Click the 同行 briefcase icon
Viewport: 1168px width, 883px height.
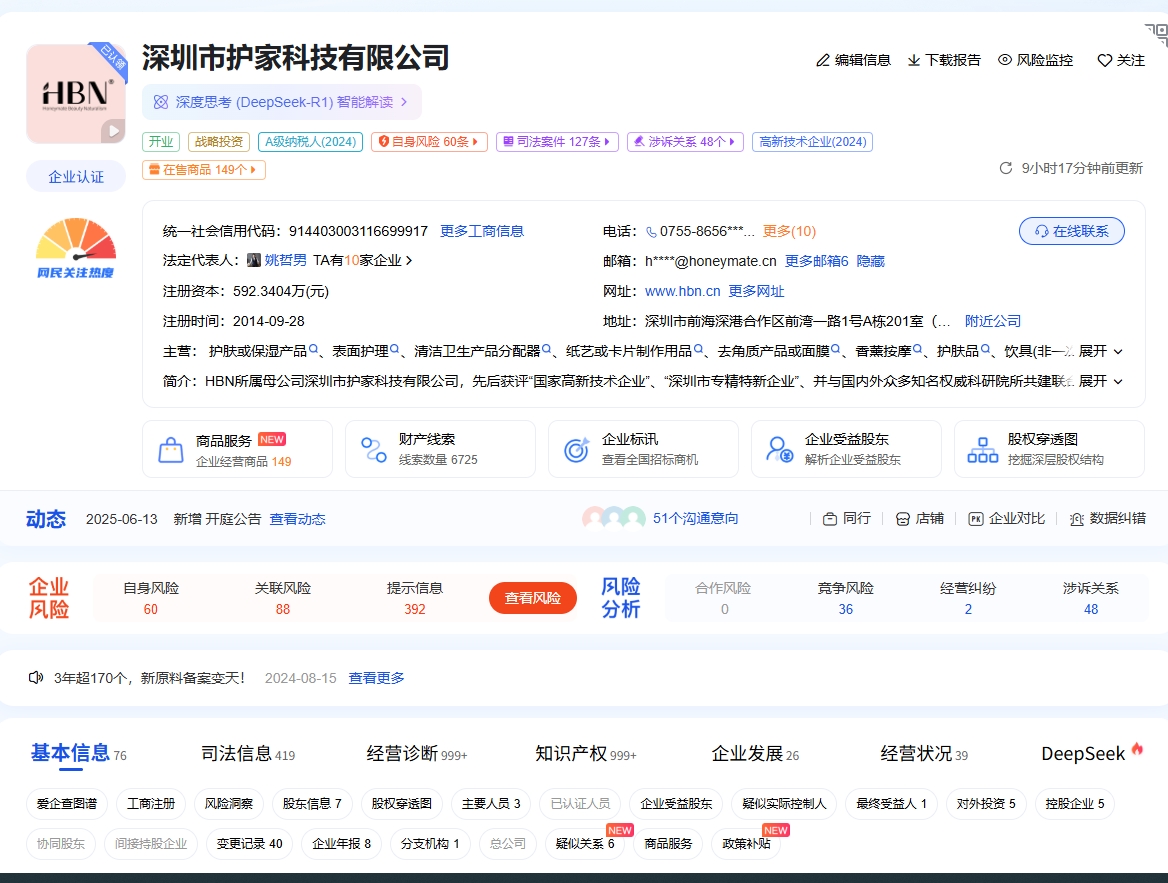[x=830, y=519]
